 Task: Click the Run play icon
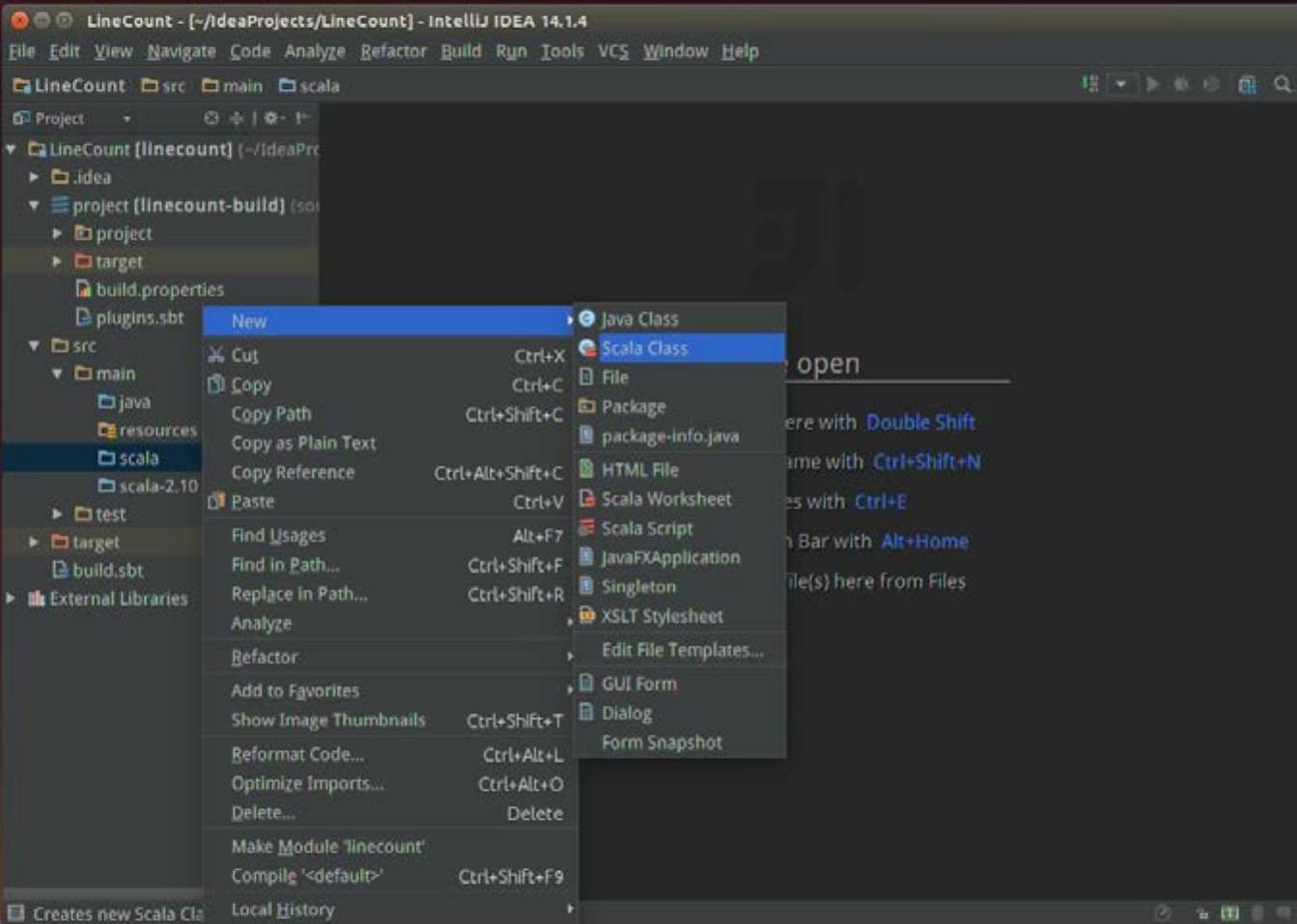[x=1152, y=84]
